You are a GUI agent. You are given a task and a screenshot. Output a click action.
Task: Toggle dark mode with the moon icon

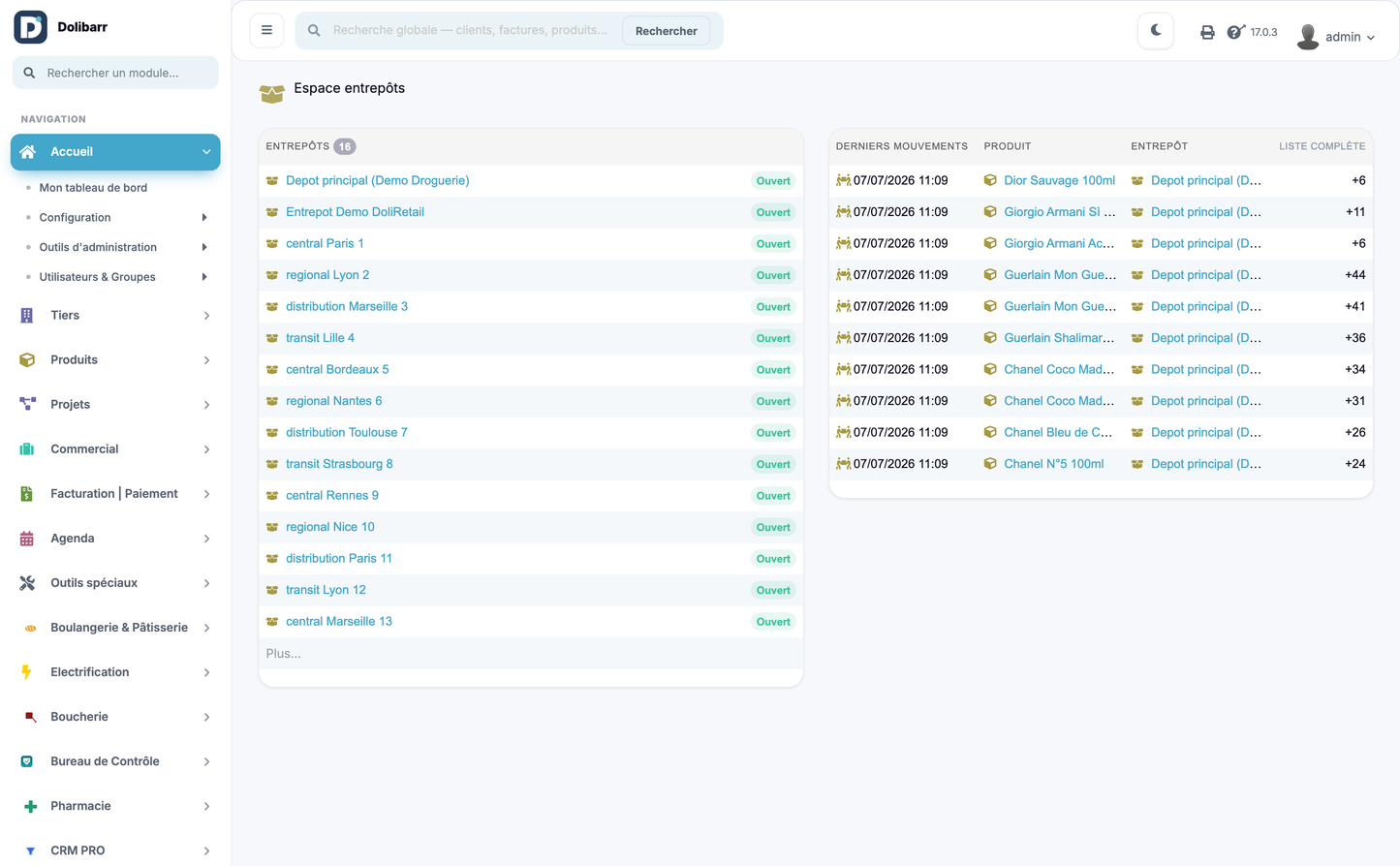coord(1155,31)
